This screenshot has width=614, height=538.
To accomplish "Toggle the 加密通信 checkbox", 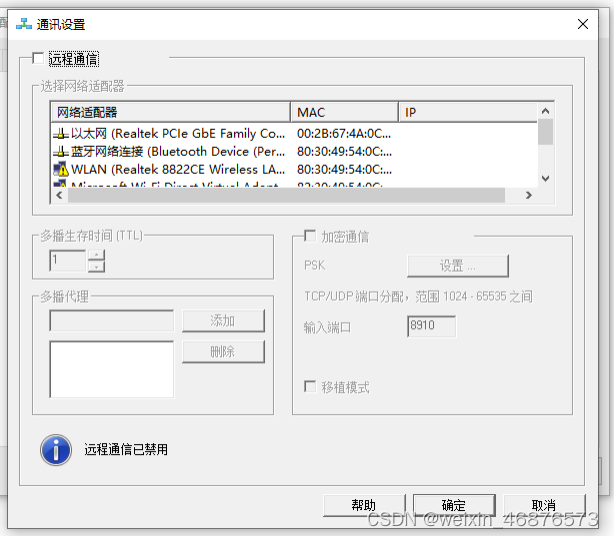I will (310, 237).
